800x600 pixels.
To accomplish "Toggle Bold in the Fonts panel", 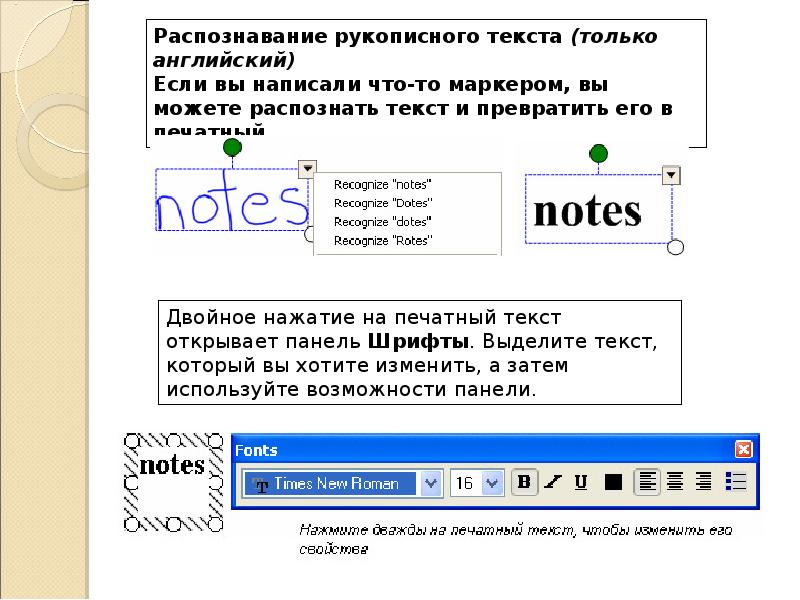I will (x=524, y=483).
